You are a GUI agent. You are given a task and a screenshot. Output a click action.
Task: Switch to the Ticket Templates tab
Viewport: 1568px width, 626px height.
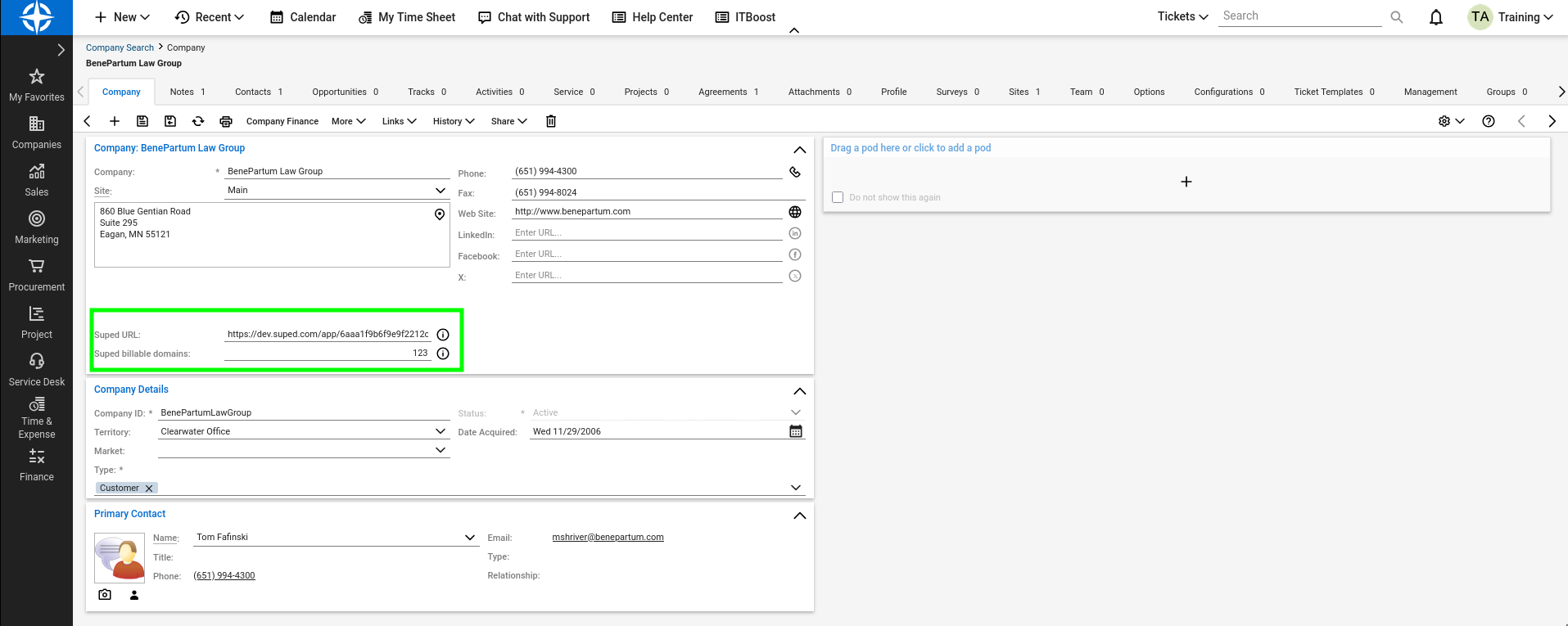pos(1334,92)
